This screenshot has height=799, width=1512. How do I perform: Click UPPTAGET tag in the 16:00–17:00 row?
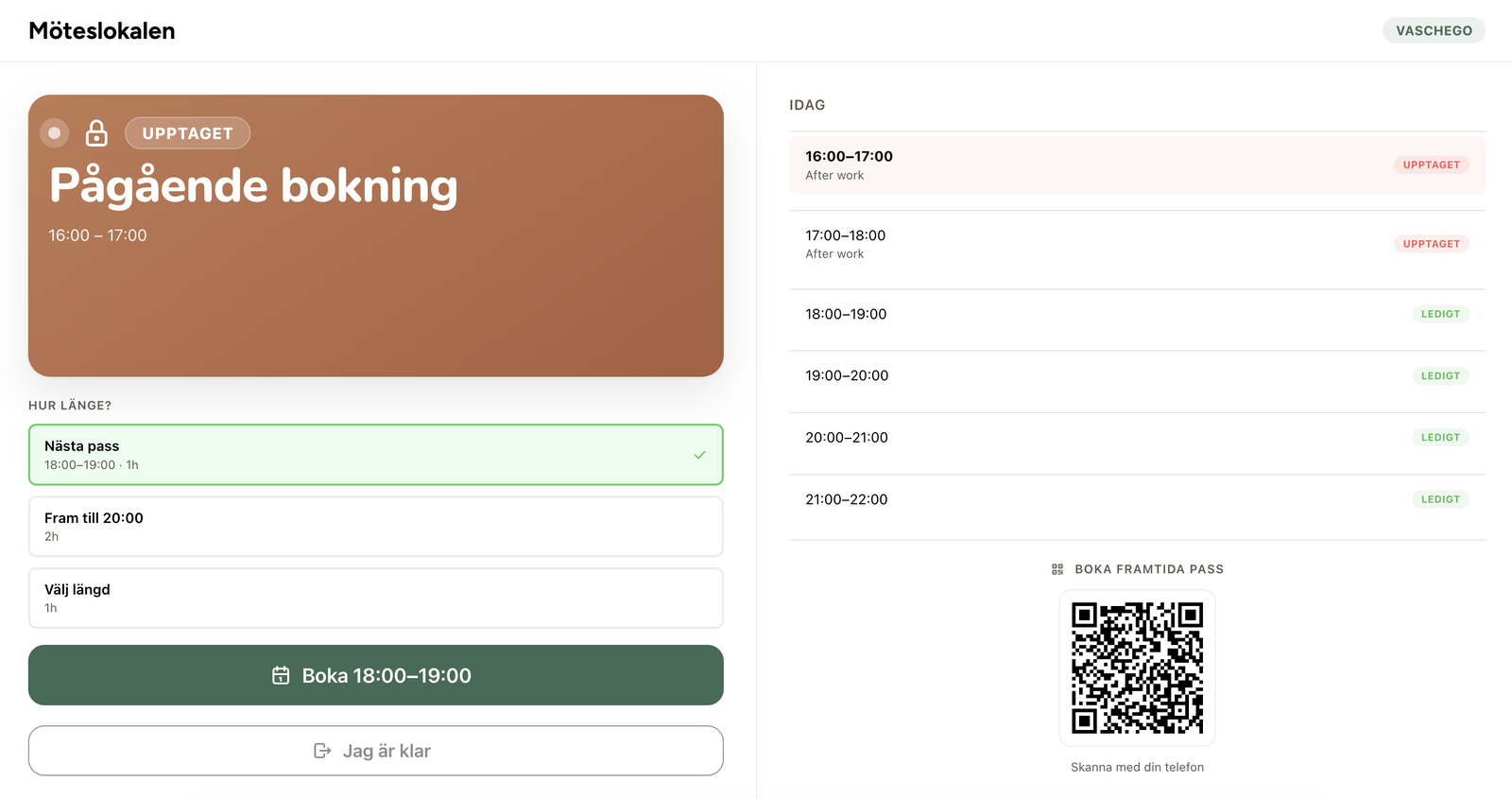tap(1431, 165)
